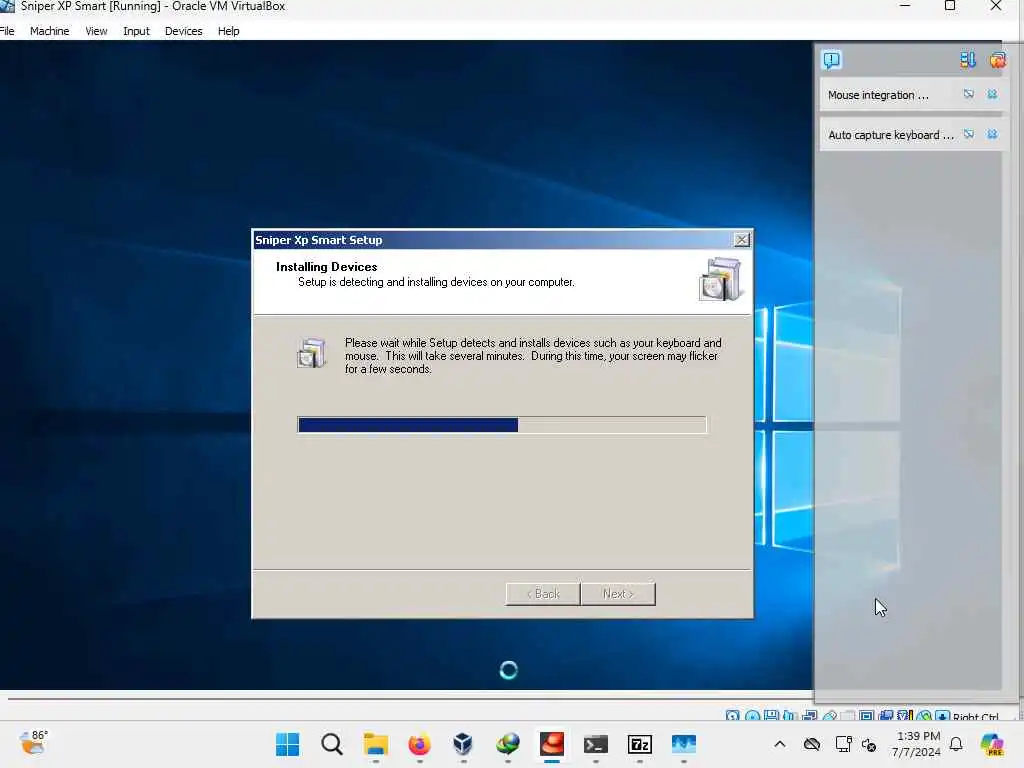Open 7-Zip from the taskbar
Viewport: 1024px width, 768px height.
[639, 744]
